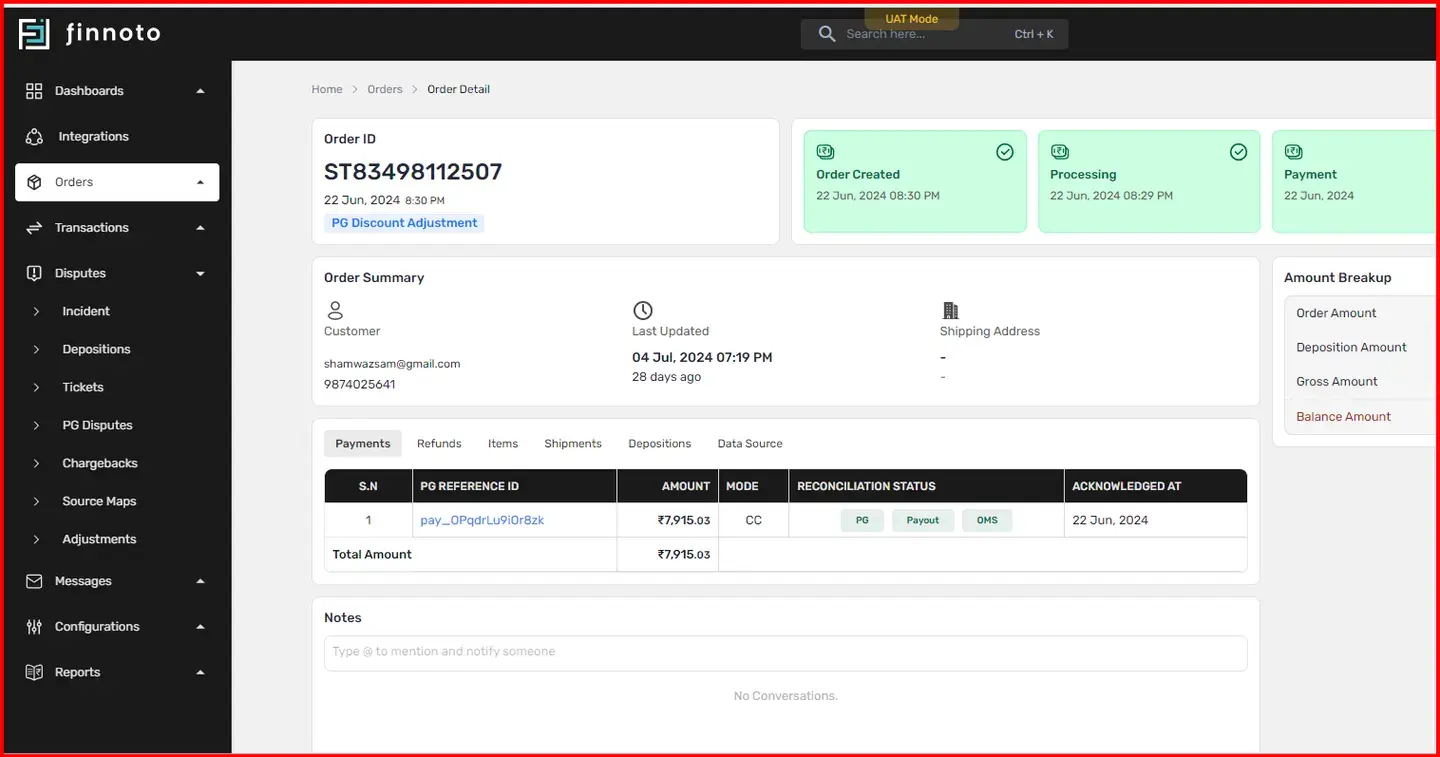Expand the Reports menu arrow

point(200,673)
